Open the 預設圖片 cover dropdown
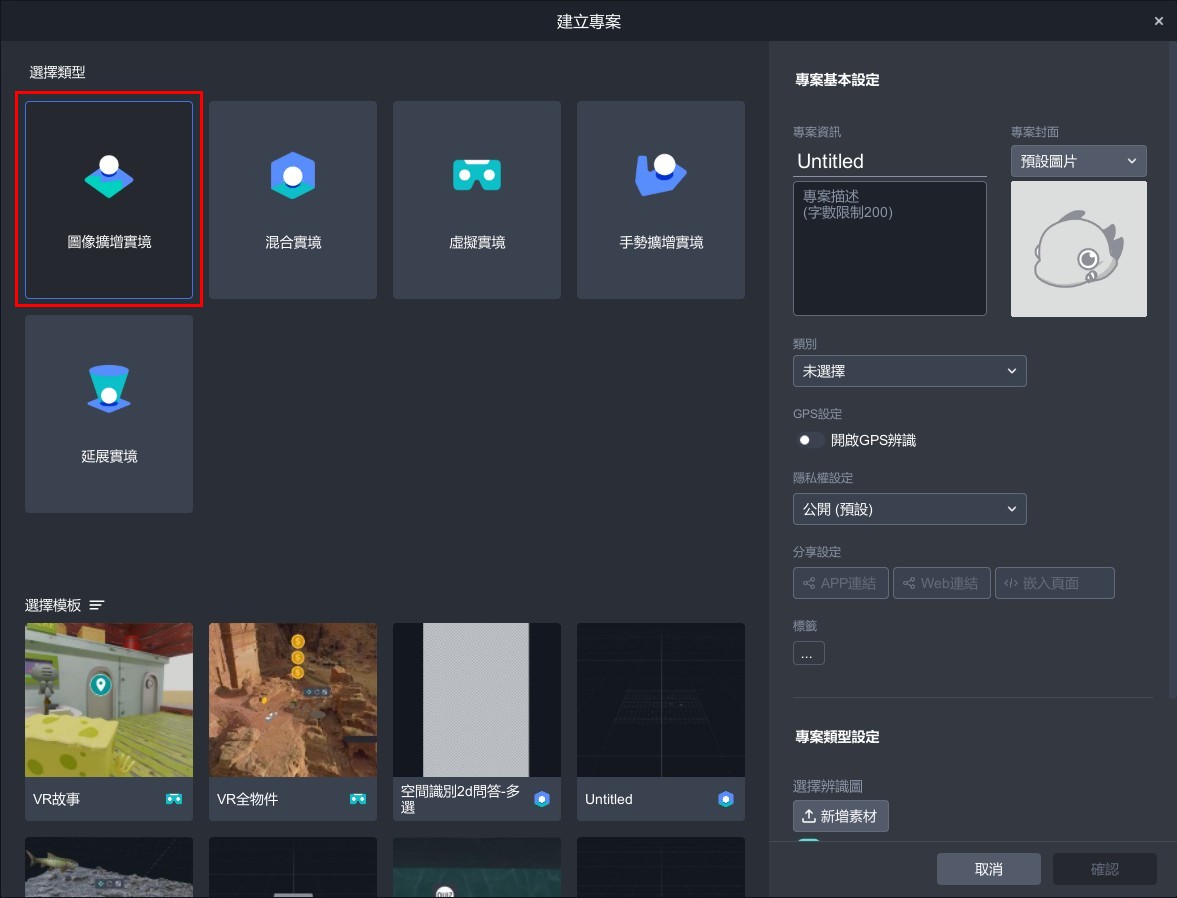This screenshot has height=898, width=1177. 1078,161
